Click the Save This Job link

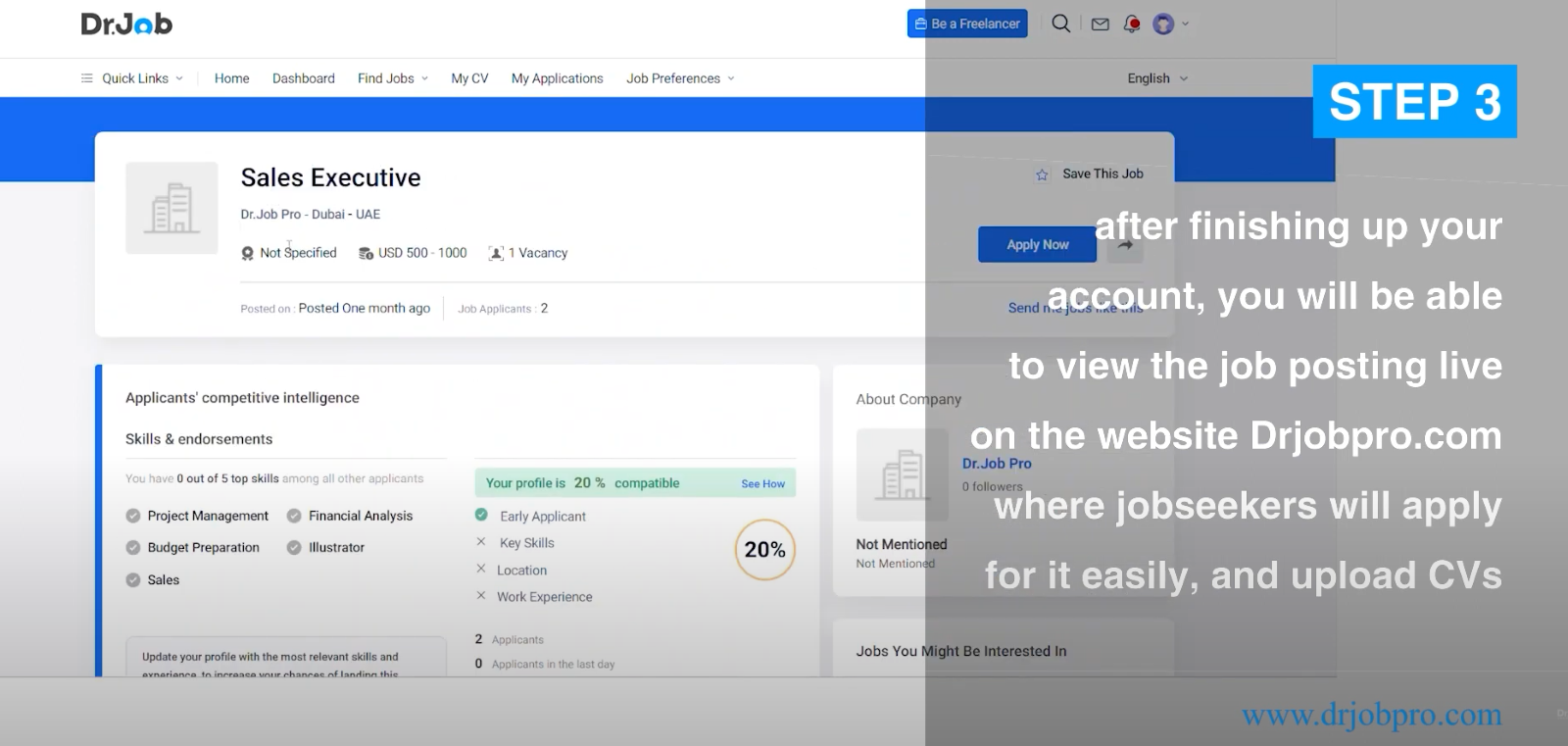click(1102, 174)
